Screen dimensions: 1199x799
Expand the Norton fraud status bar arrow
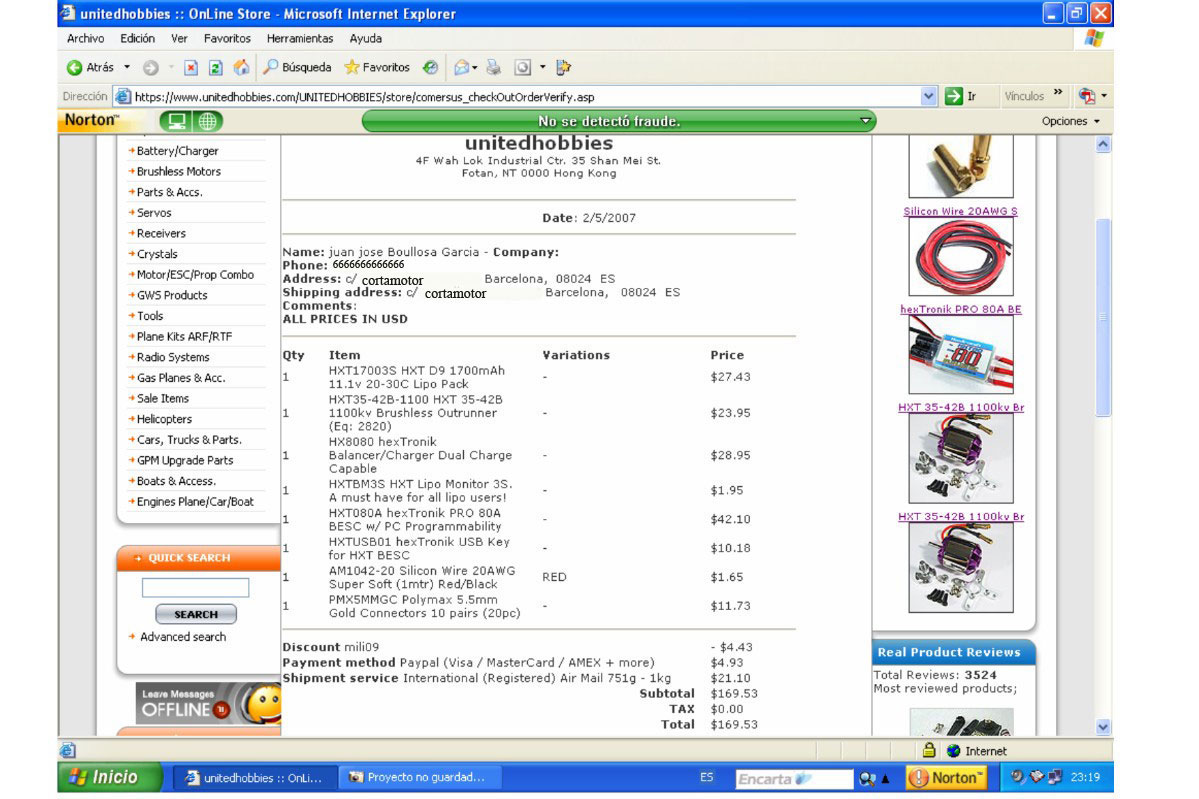point(865,121)
